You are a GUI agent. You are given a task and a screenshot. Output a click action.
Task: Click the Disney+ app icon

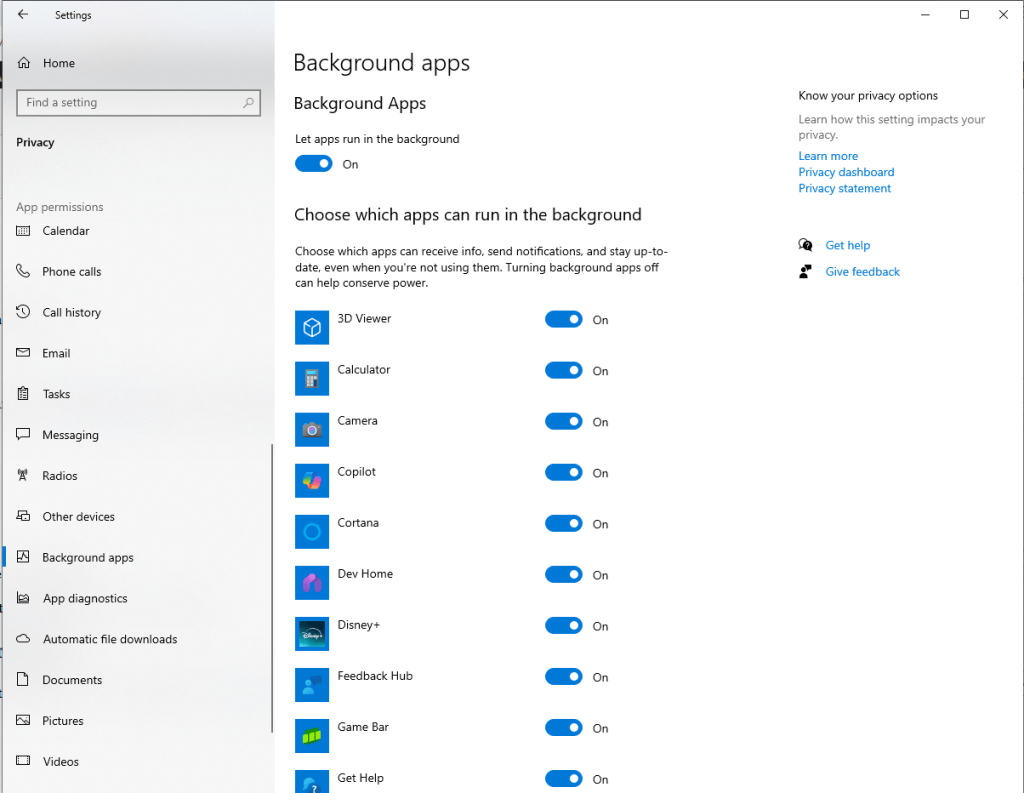(x=312, y=633)
